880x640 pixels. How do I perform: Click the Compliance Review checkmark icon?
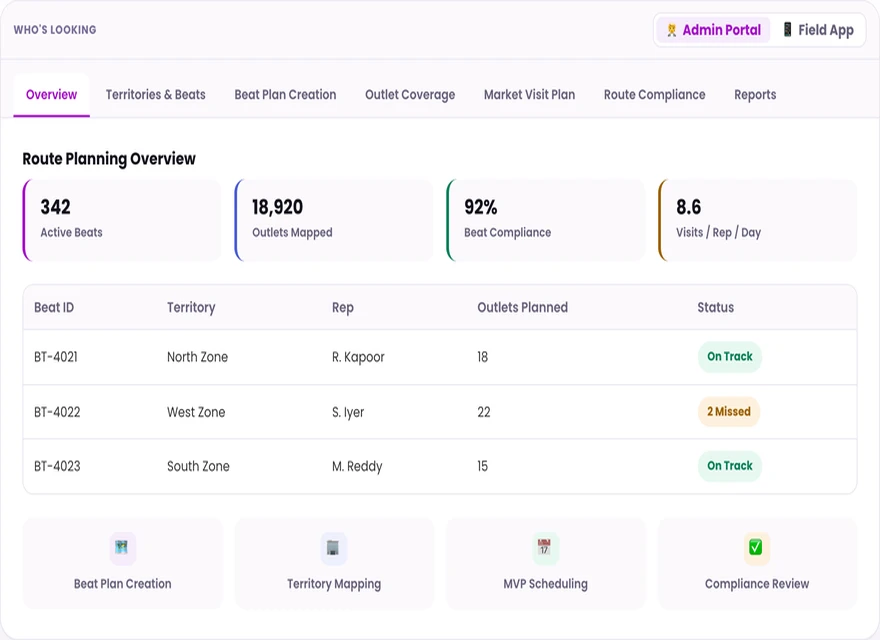coord(756,547)
